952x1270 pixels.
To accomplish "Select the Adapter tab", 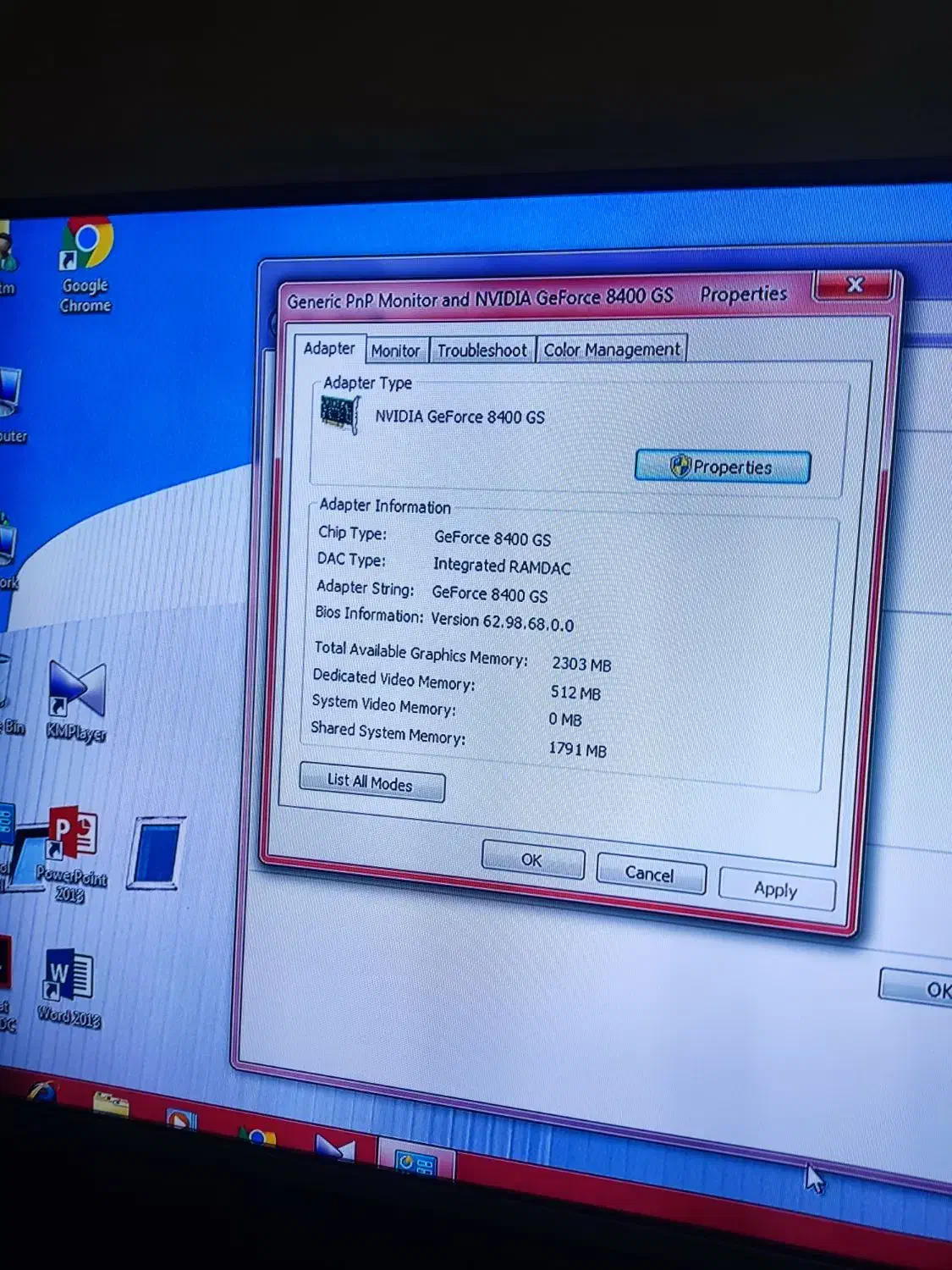I will [329, 349].
